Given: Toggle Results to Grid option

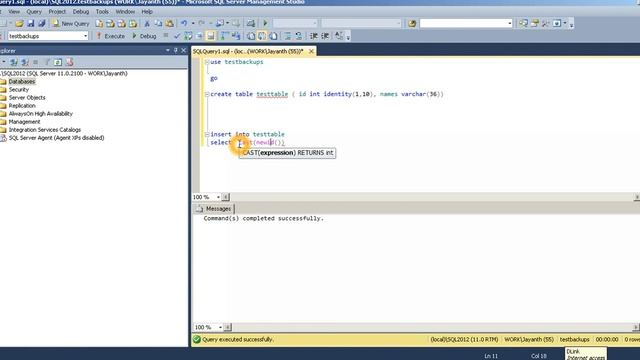Looking at the screenshot, I should click(x=262, y=36).
